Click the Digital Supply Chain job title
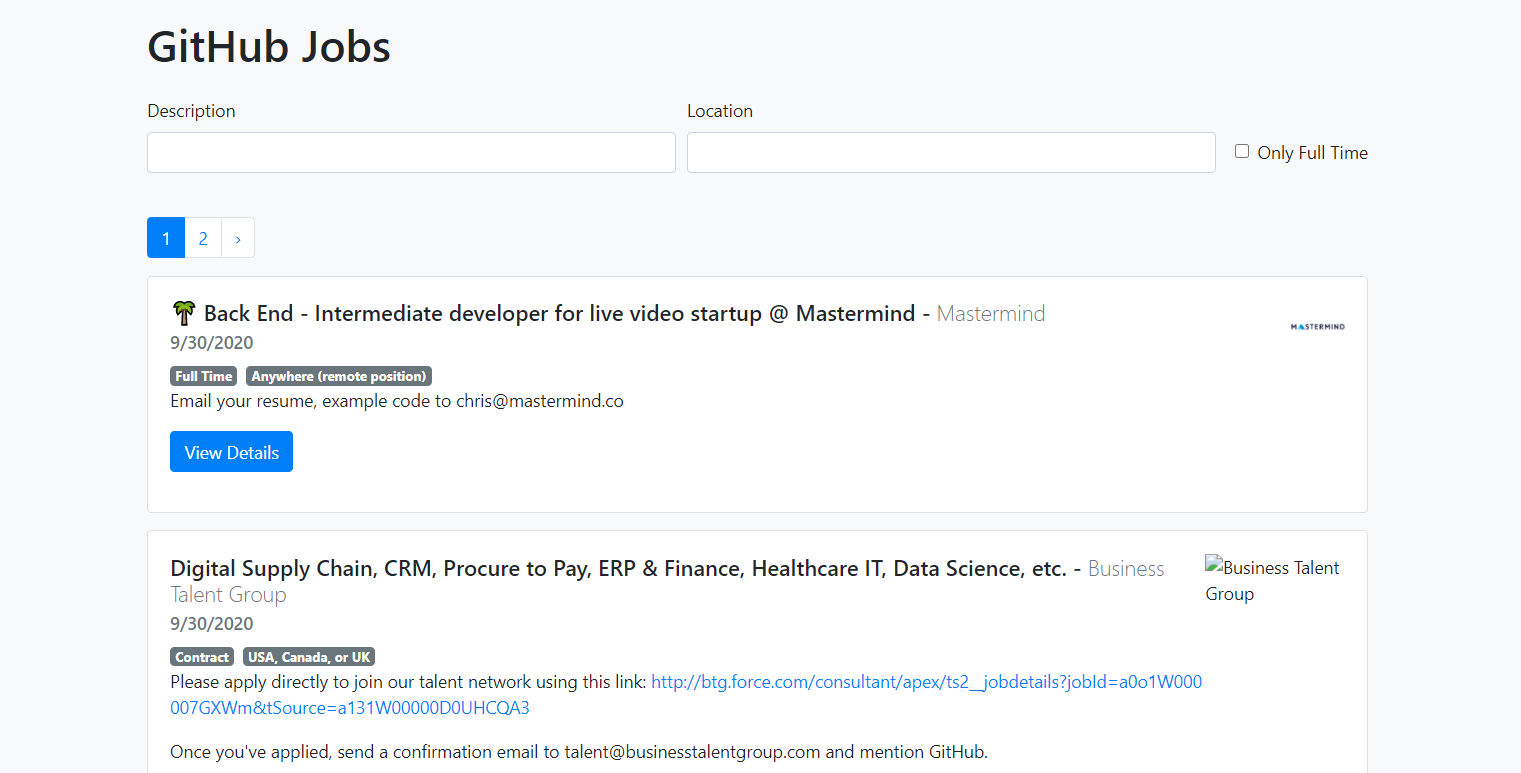Image resolution: width=1521 pixels, height=773 pixels. tap(618, 568)
